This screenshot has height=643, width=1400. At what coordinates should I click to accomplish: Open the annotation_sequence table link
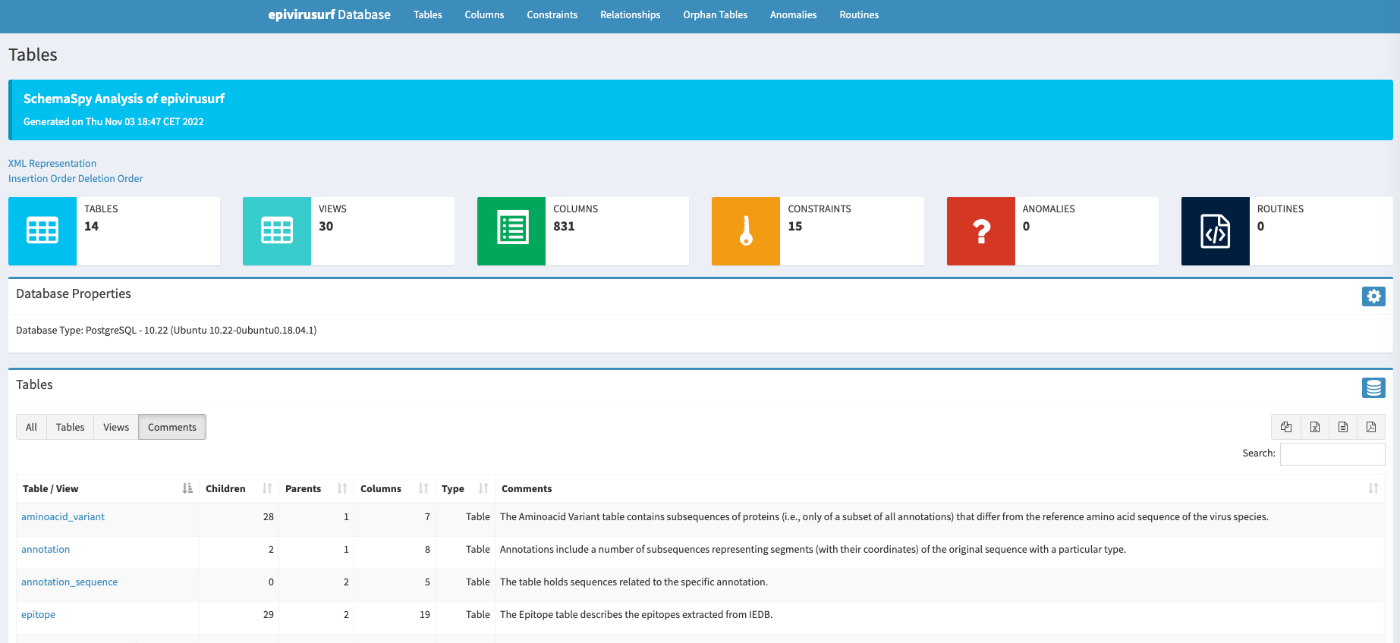[x=69, y=582]
